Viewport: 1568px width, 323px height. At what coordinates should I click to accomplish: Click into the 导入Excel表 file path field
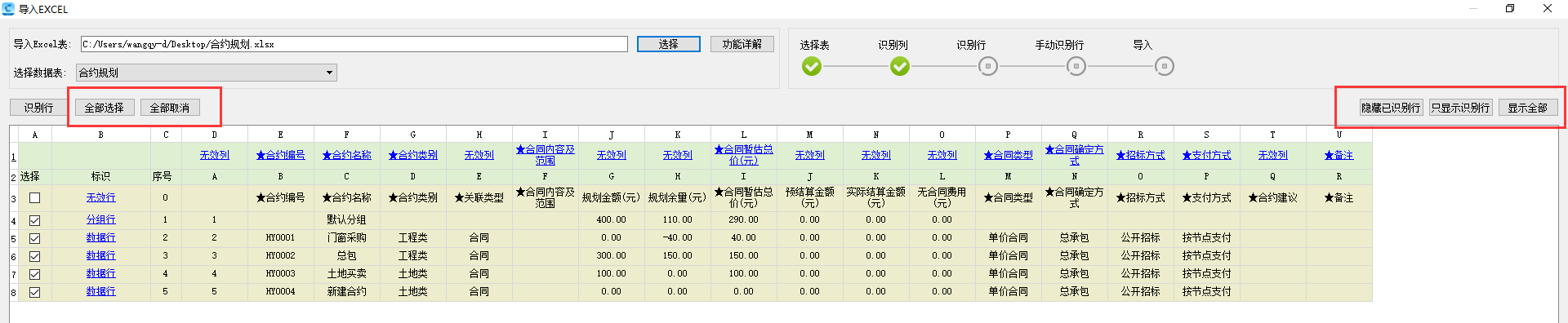pyautogui.click(x=354, y=44)
